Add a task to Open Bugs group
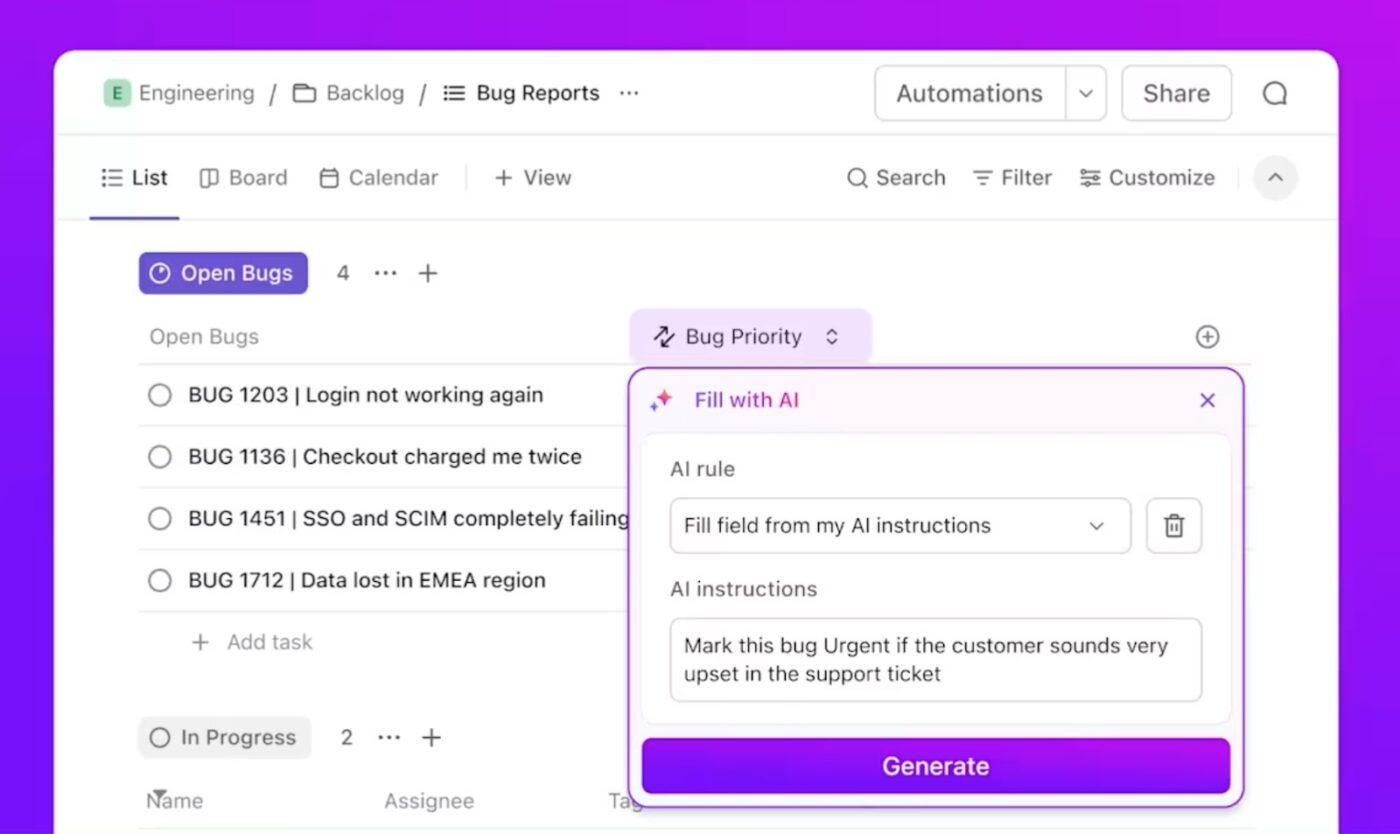This screenshot has width=1400, height=834. [252, 642]
